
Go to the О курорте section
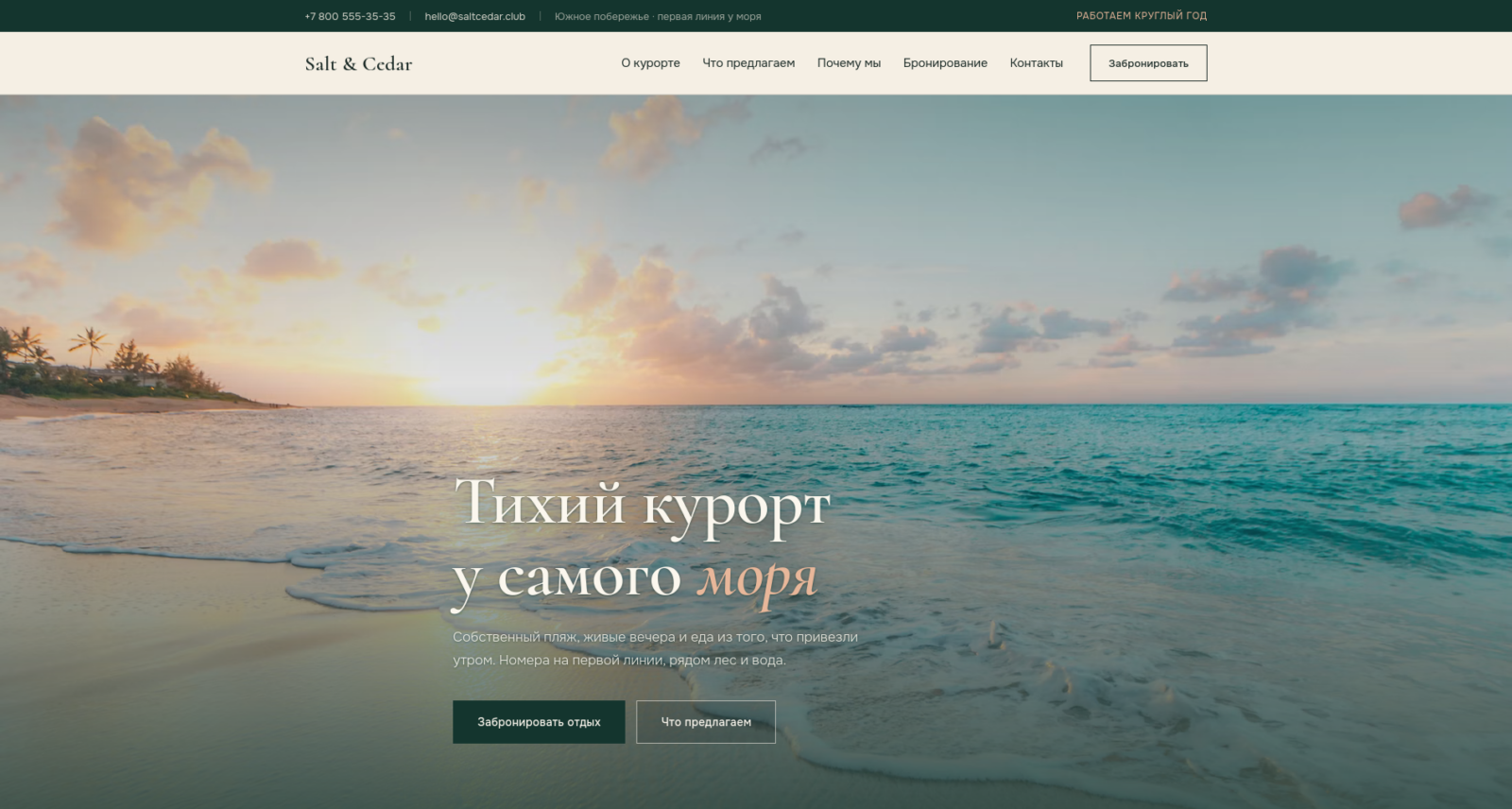point(650,63)
